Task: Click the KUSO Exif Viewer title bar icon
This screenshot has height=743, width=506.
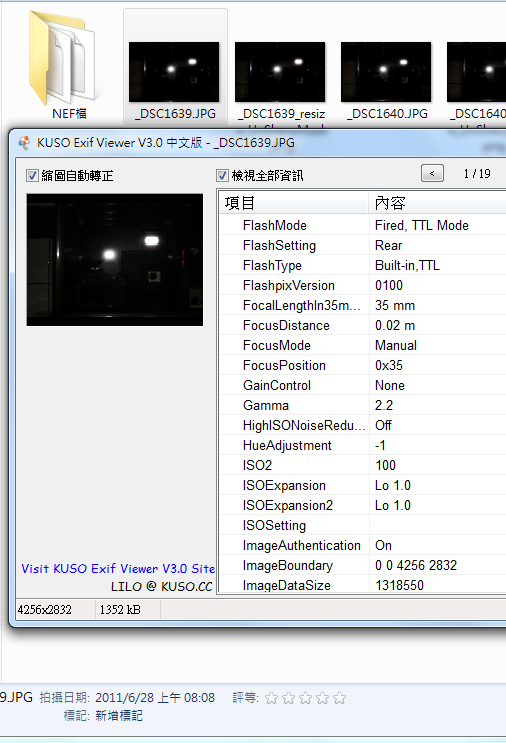Action: pos(24,143)
